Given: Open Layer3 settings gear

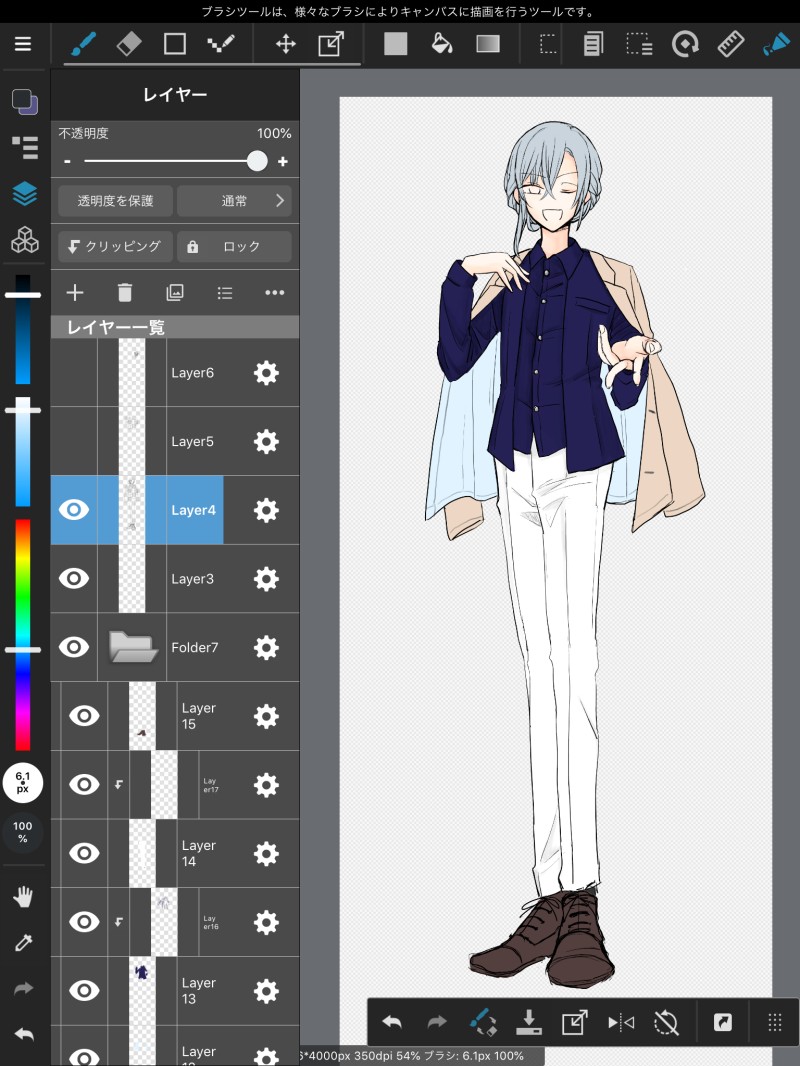Looking at the screenshot, I should tap(266, 579).
